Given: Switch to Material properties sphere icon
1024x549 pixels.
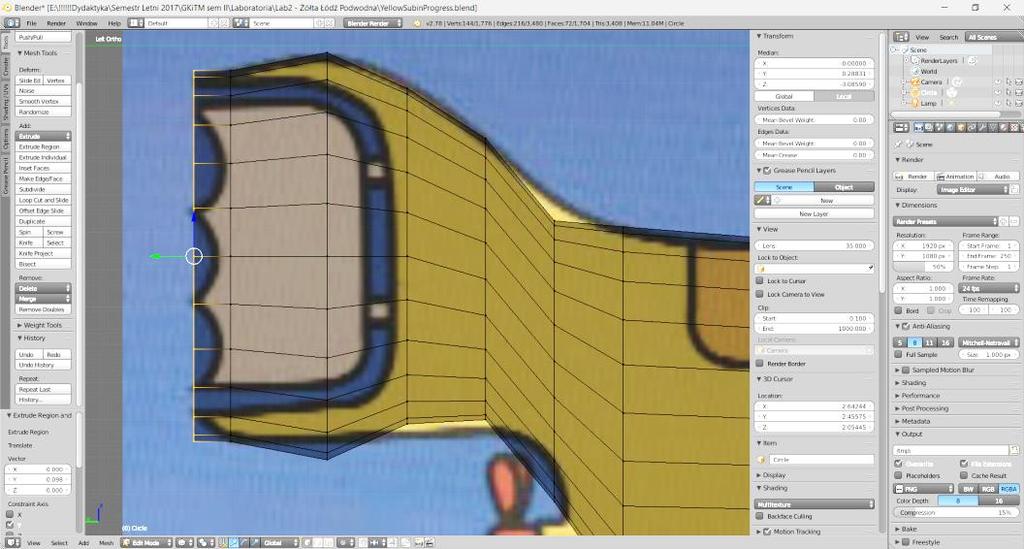Looking at the screenshot, I should (x=1004, y=127).
